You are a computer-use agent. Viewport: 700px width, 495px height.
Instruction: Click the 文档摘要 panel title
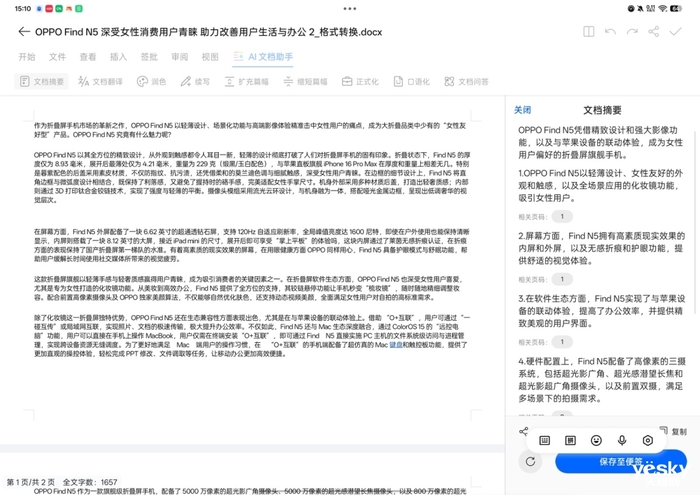point(602,110)
